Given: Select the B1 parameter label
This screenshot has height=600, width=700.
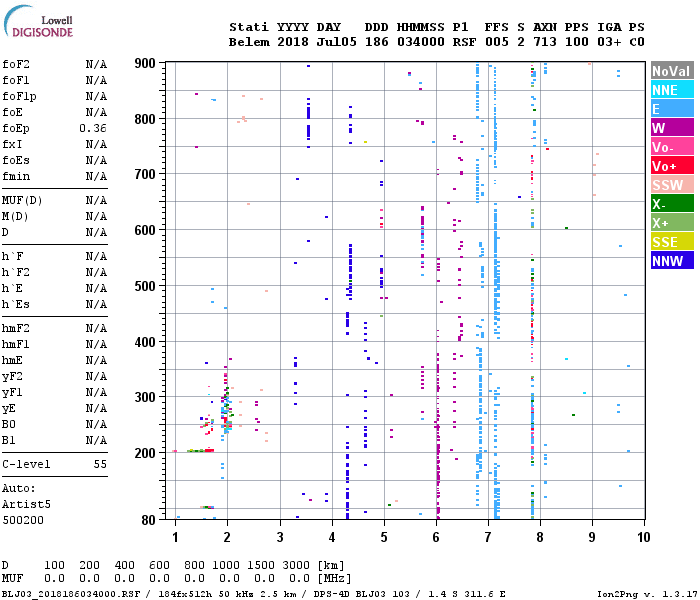Looking at the screenshot, I should pos(9,440).
